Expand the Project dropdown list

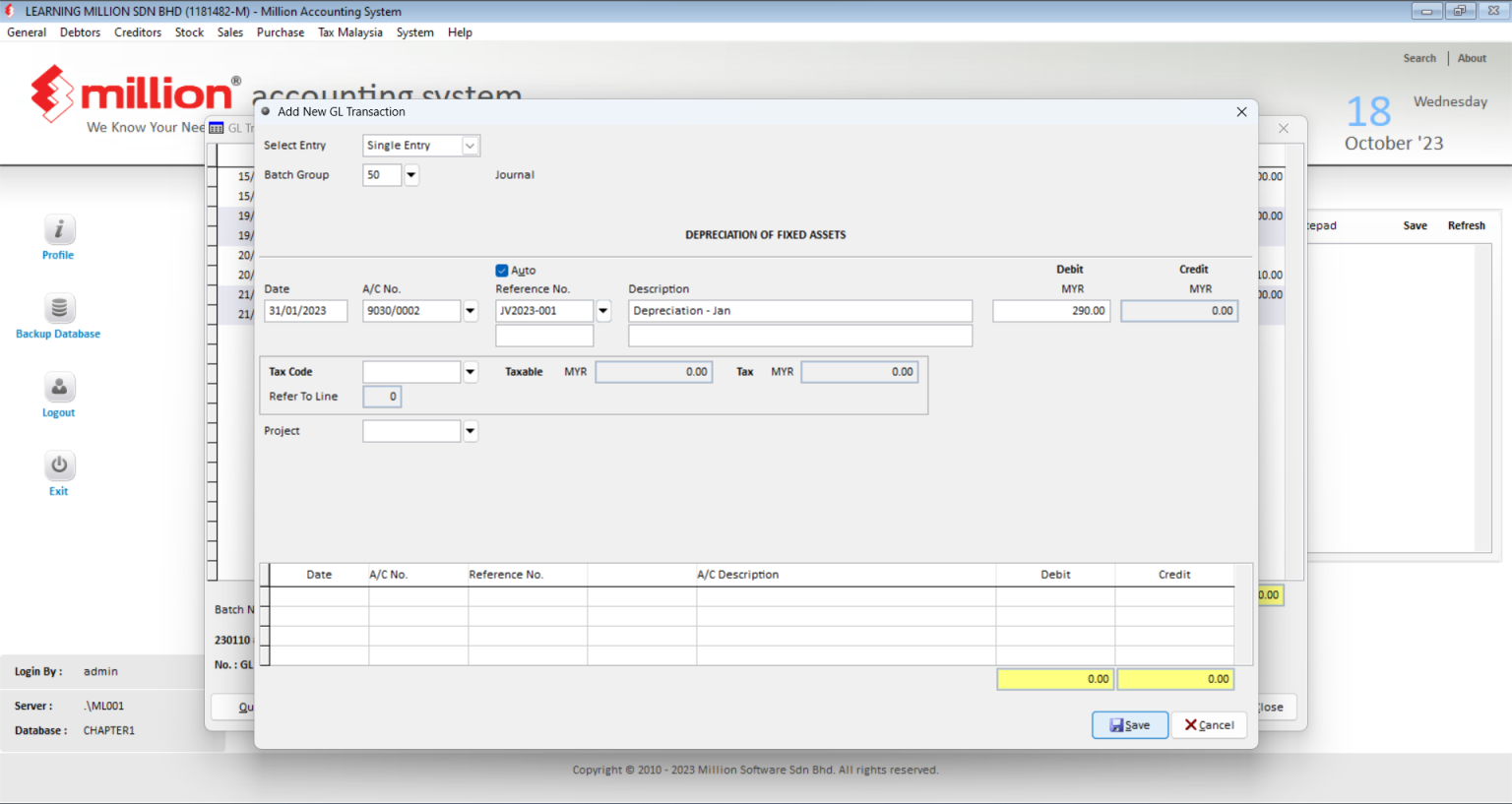[x=470, y=430]
